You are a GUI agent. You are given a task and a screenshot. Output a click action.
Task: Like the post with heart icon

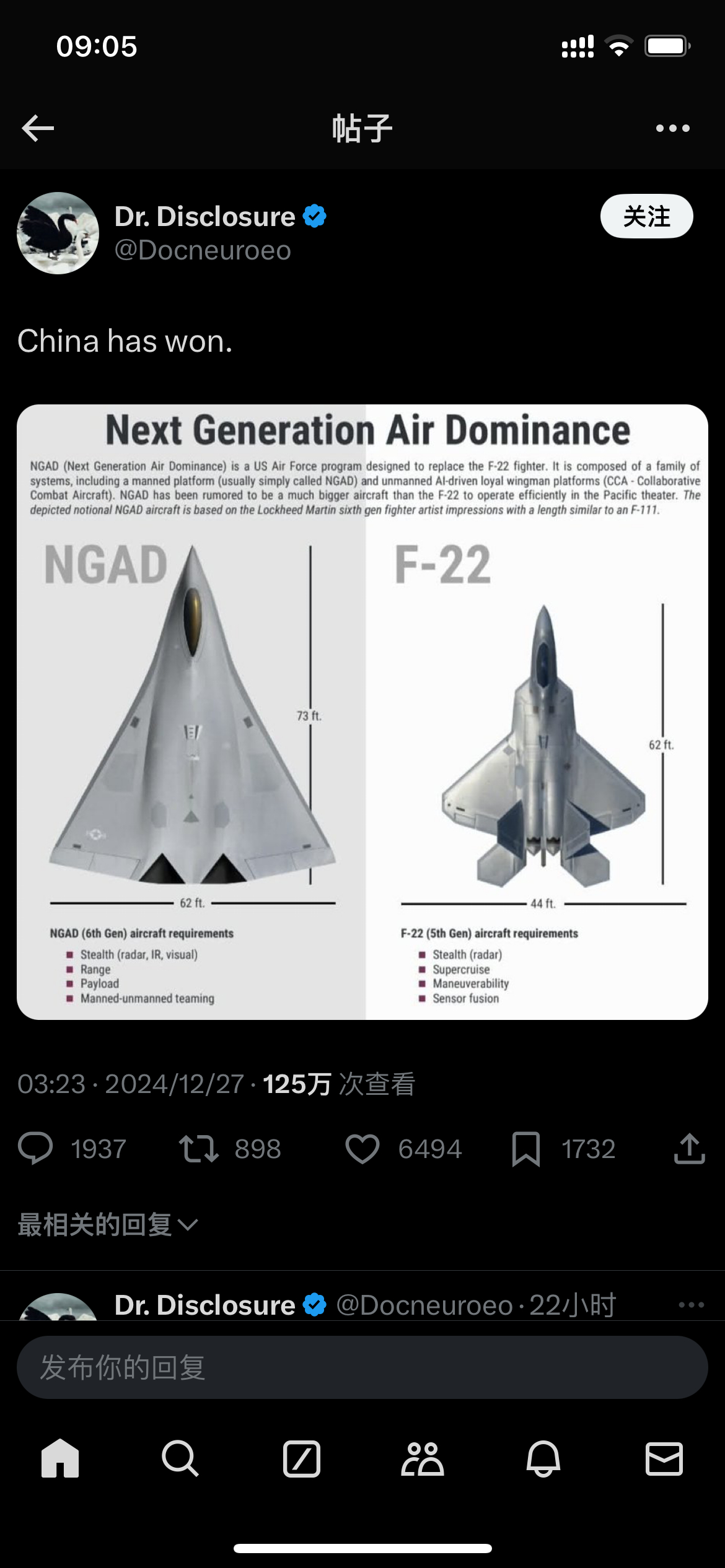(x=362, y=1149)
